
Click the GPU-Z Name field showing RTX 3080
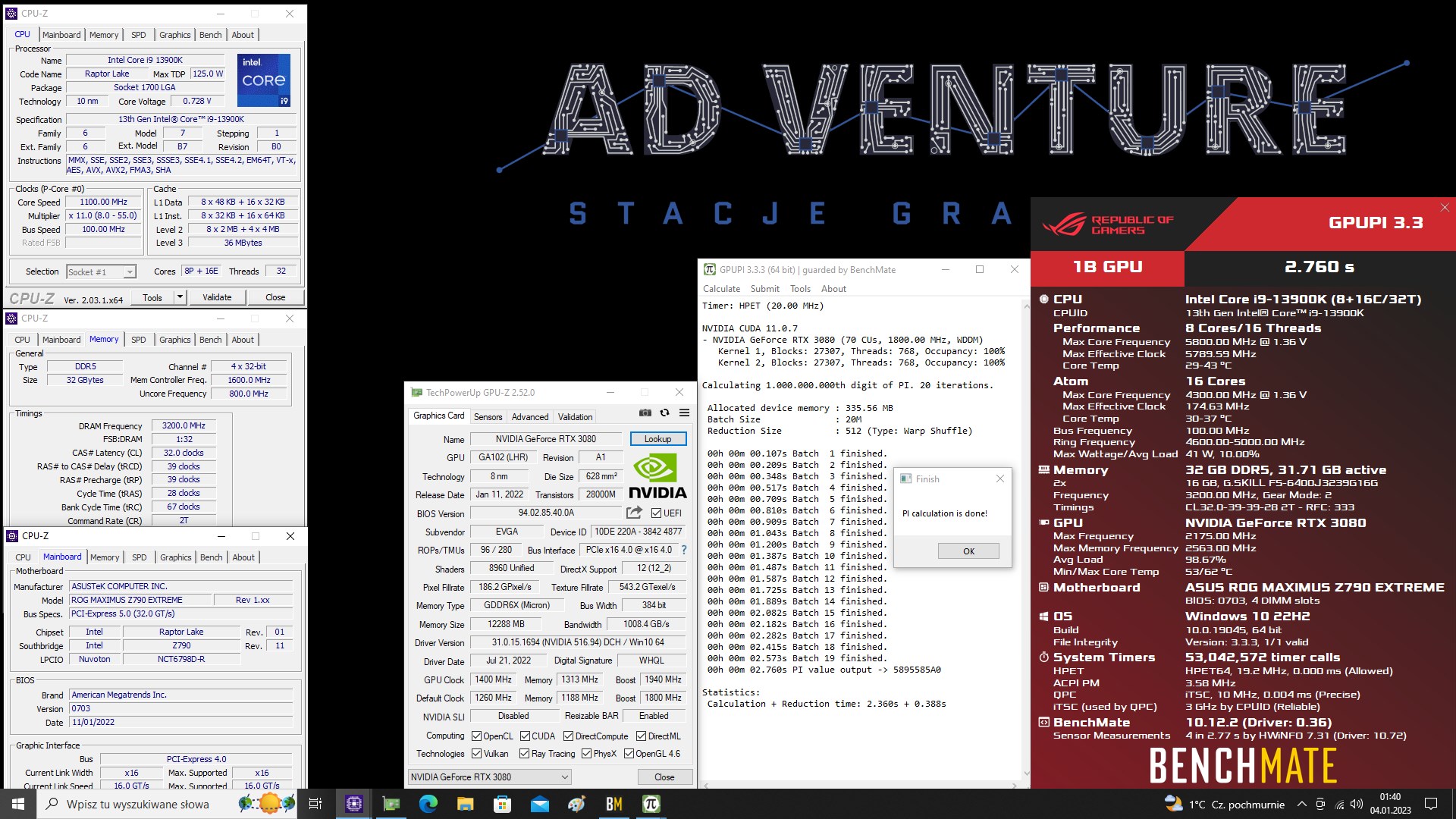(546, 439)
